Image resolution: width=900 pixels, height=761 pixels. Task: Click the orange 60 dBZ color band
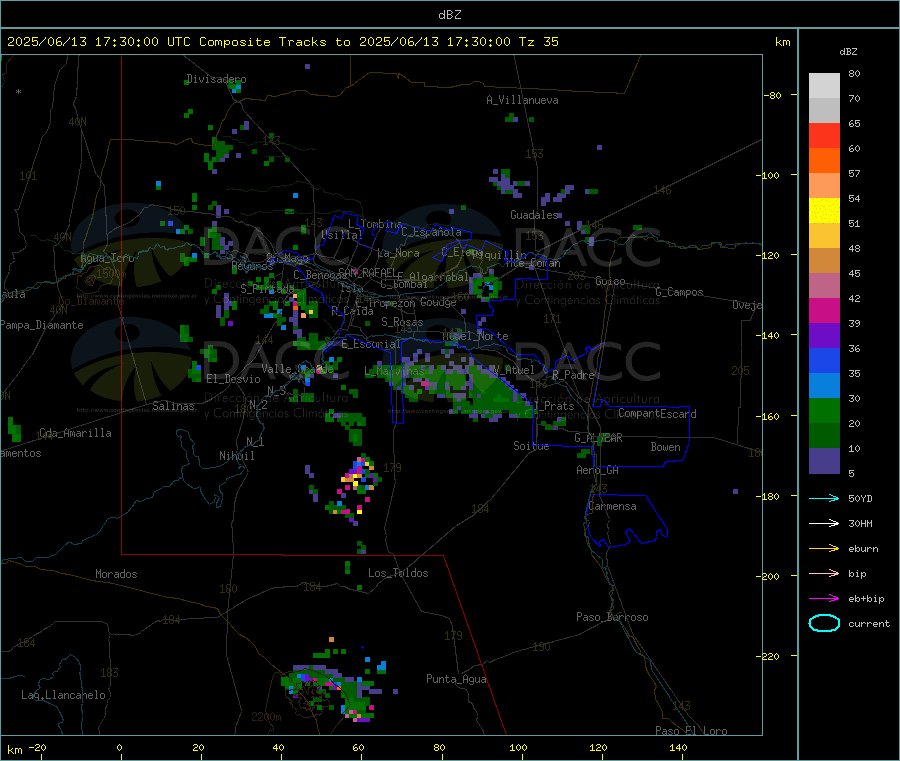click(824, 160)
